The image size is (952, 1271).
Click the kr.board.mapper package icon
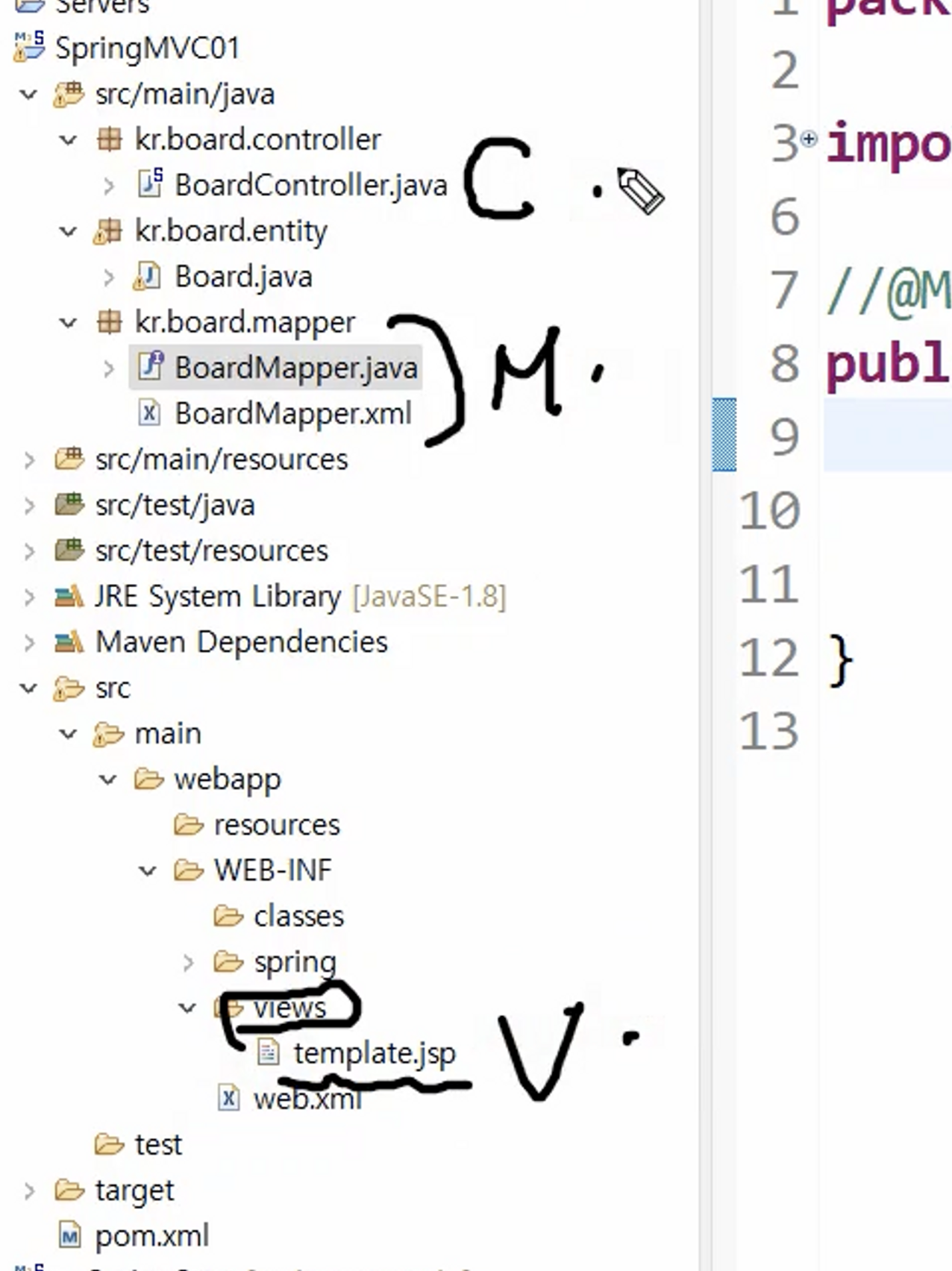click(x=109, y=322)
